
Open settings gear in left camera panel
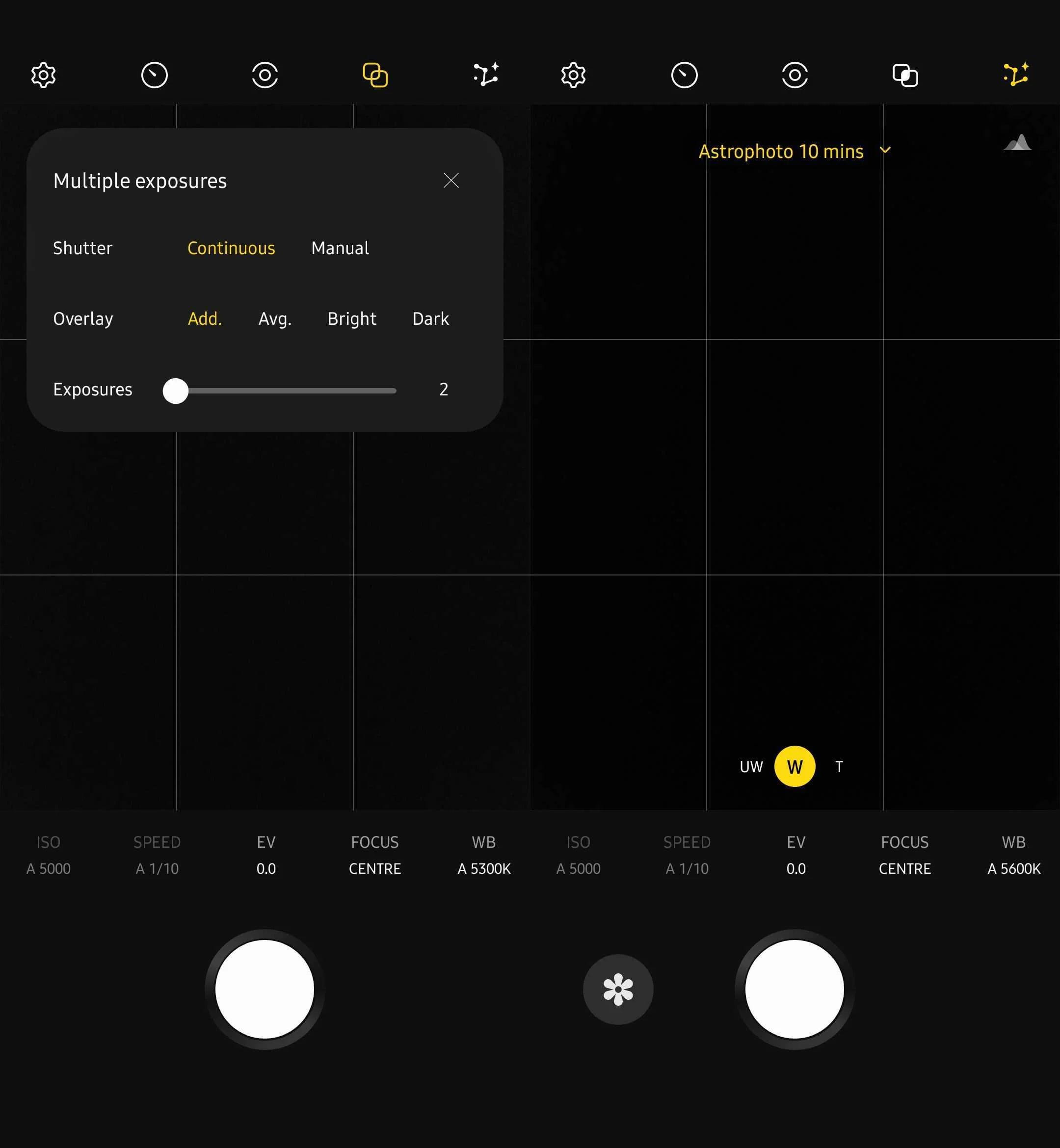click(44, 75)
